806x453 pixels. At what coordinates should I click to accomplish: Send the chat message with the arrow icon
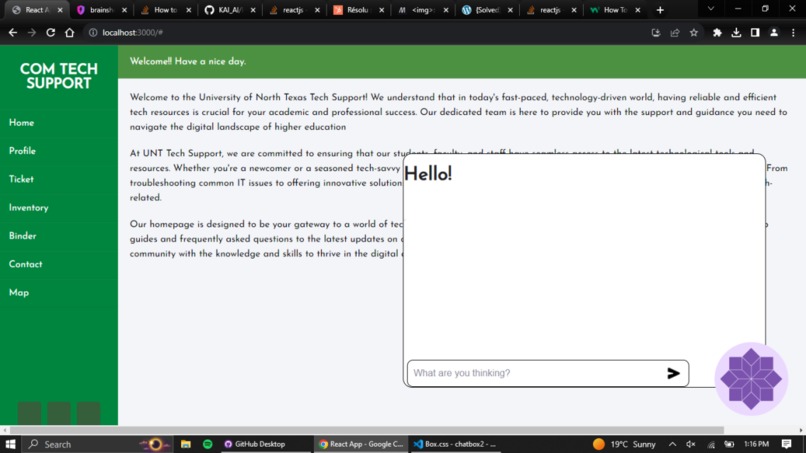(673, 373)
